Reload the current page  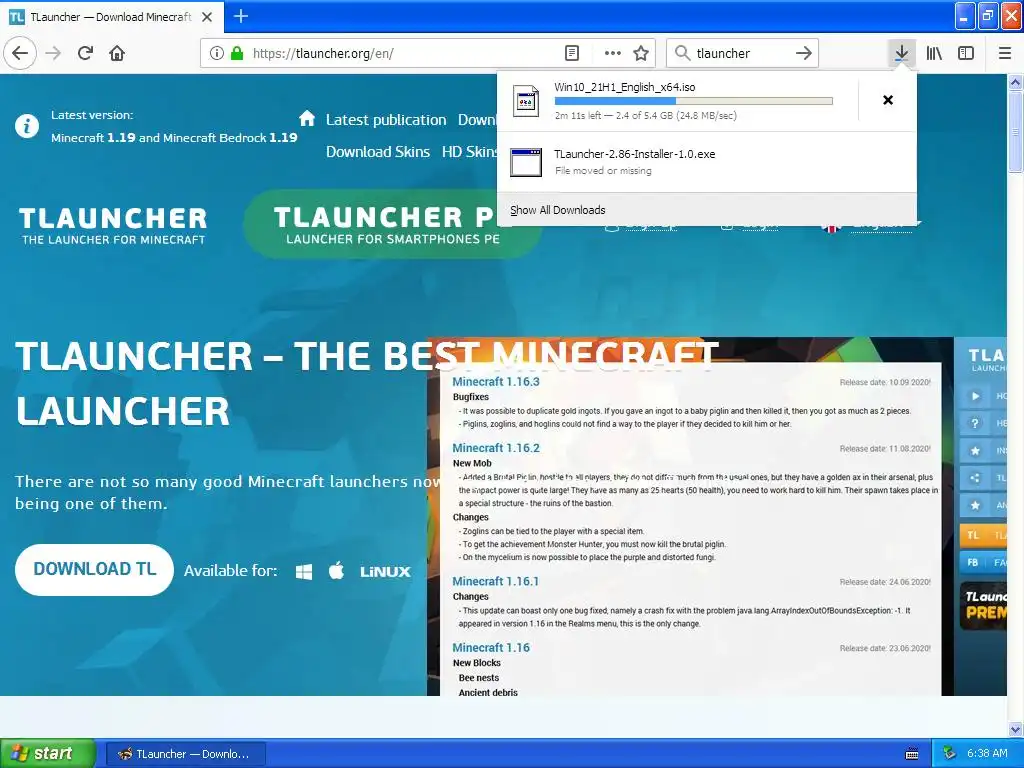86,53
